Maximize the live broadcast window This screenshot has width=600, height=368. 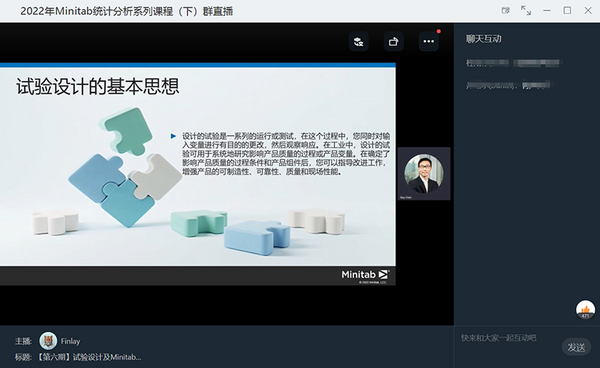point(567,11)
